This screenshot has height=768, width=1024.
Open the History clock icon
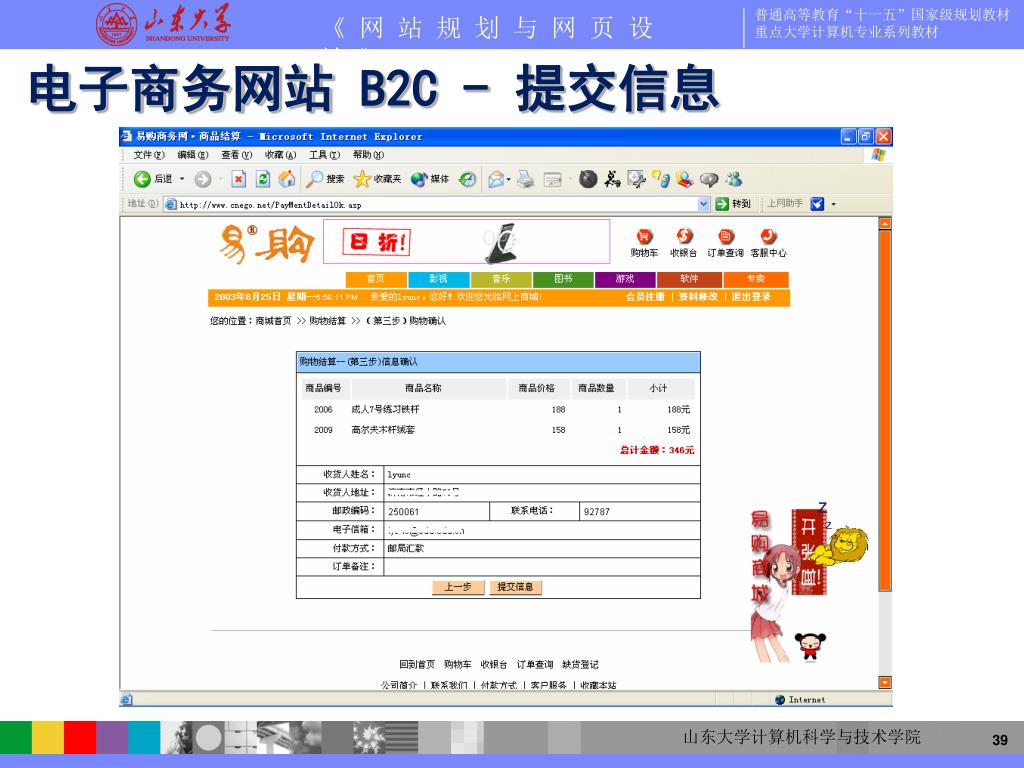(468, 179)
